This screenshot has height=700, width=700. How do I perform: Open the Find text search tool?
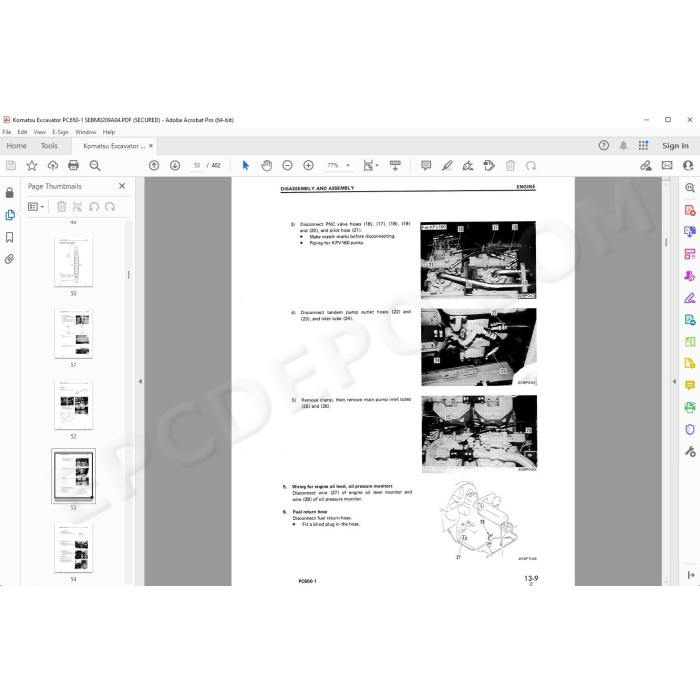95,166
